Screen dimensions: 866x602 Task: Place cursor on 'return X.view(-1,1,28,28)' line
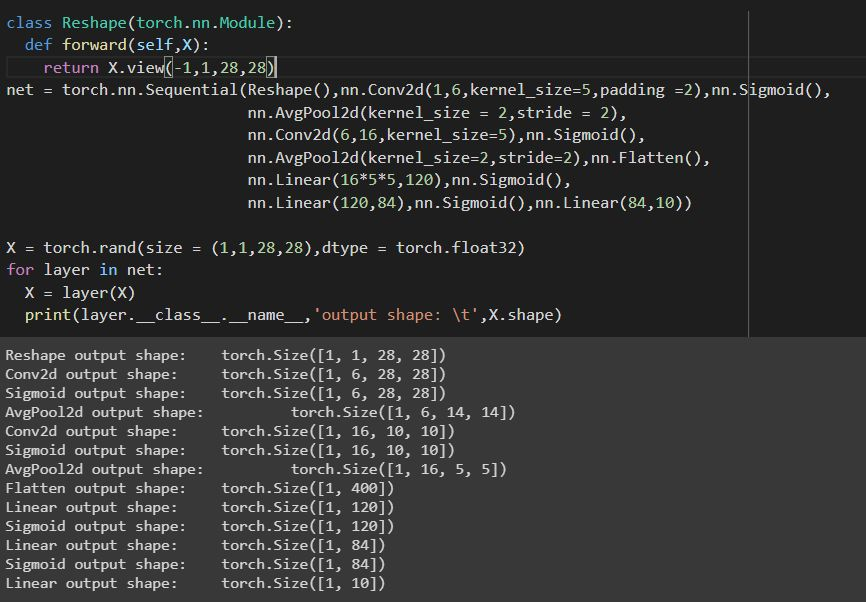click(160, 68)
